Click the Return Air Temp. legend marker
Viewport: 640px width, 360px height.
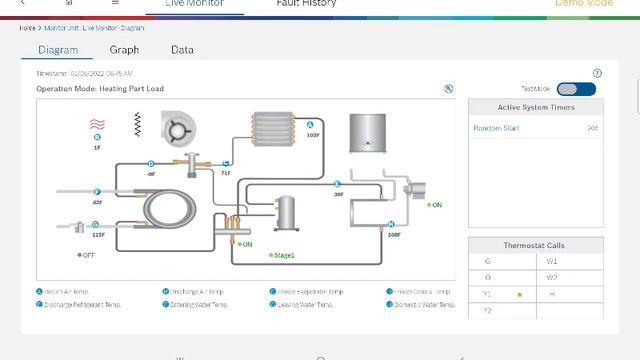point(39,291)
